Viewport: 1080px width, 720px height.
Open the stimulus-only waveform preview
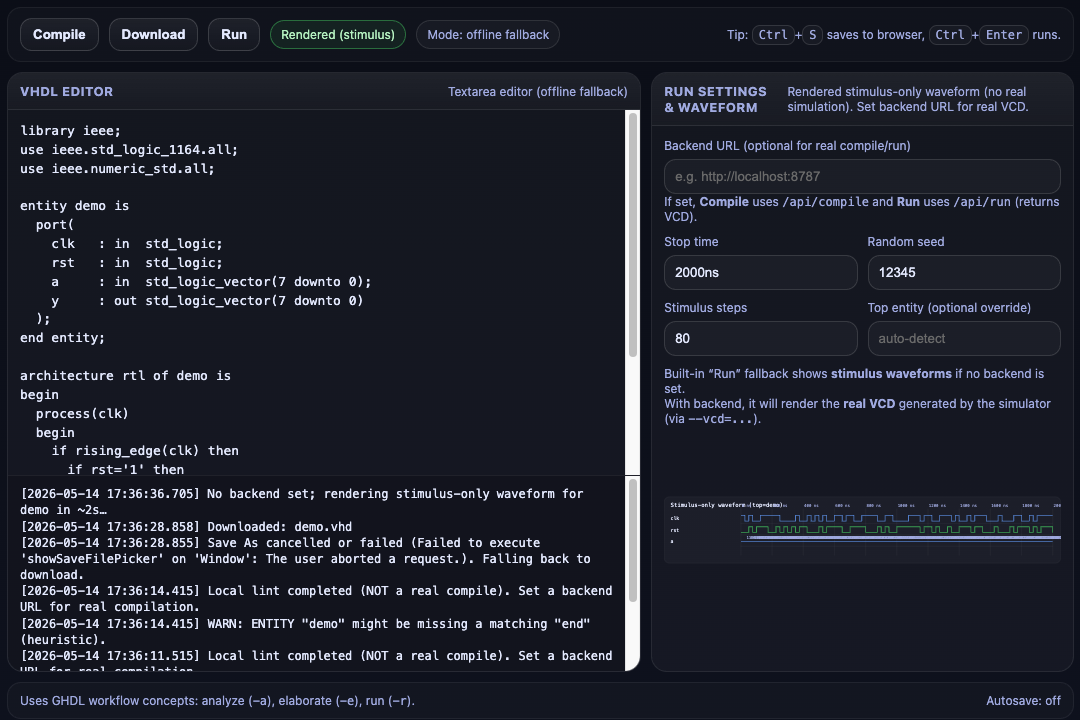pos(862,529)
